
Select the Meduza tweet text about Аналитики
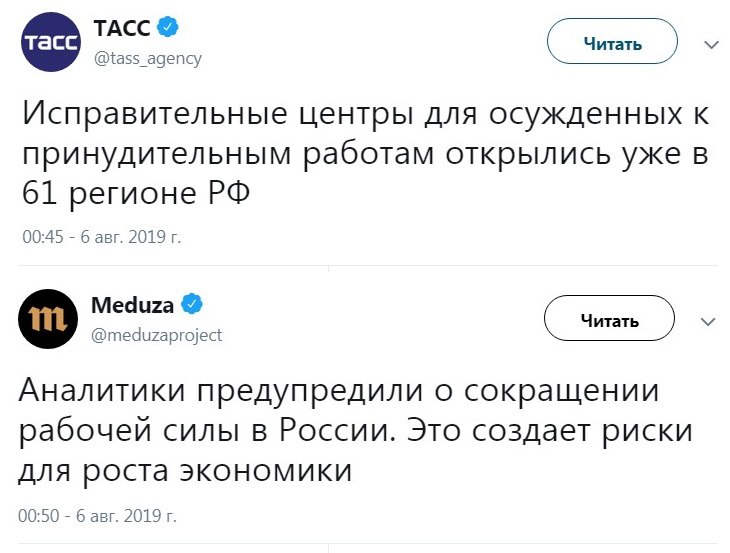tap(356, 431)
